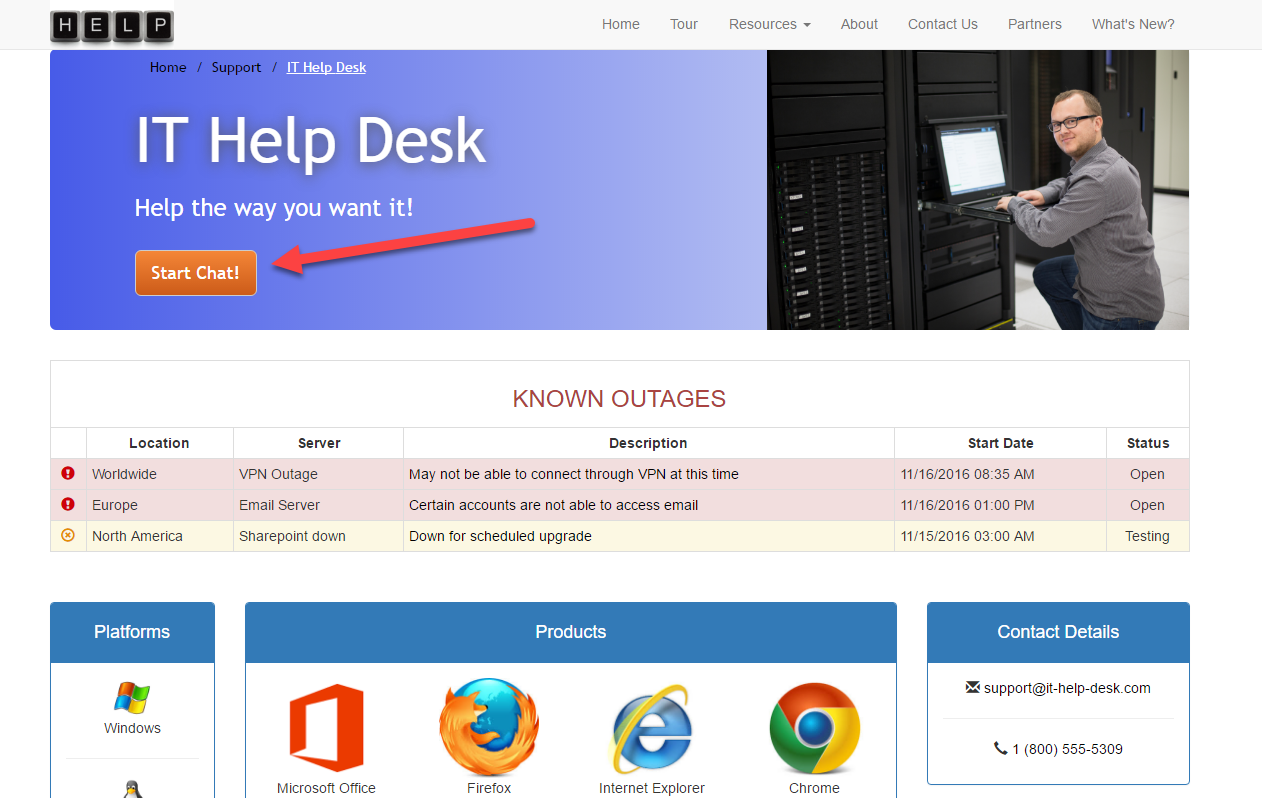Select the Internet Explorer product icon

click(x=651, y=729)
